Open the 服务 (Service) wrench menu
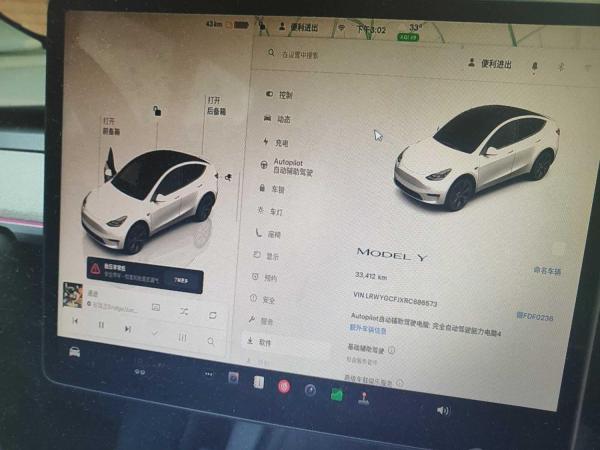600x450 pixels. coord(261,321)
